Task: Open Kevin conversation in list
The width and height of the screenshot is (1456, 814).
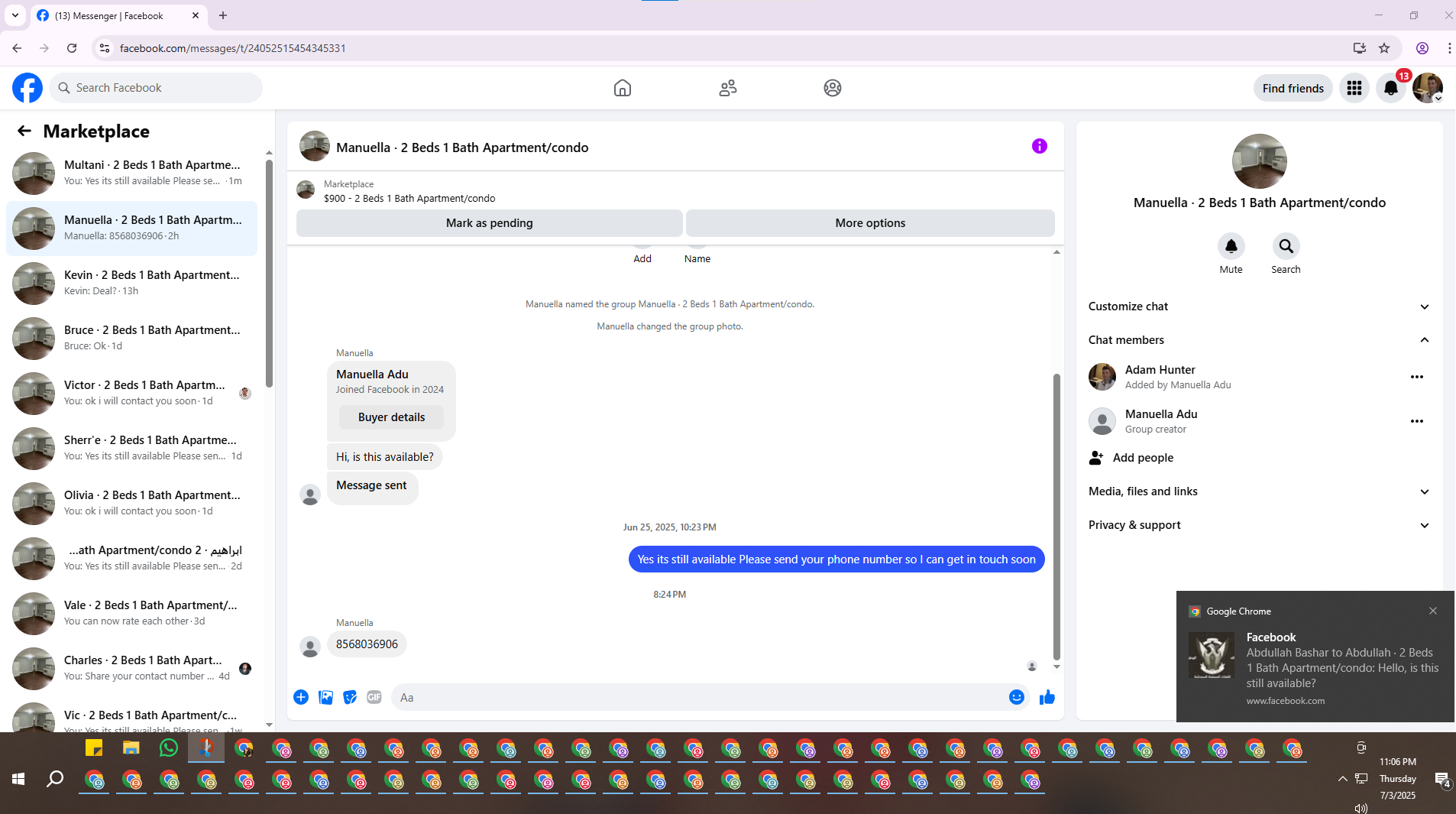Action: [x=131, y=284]
